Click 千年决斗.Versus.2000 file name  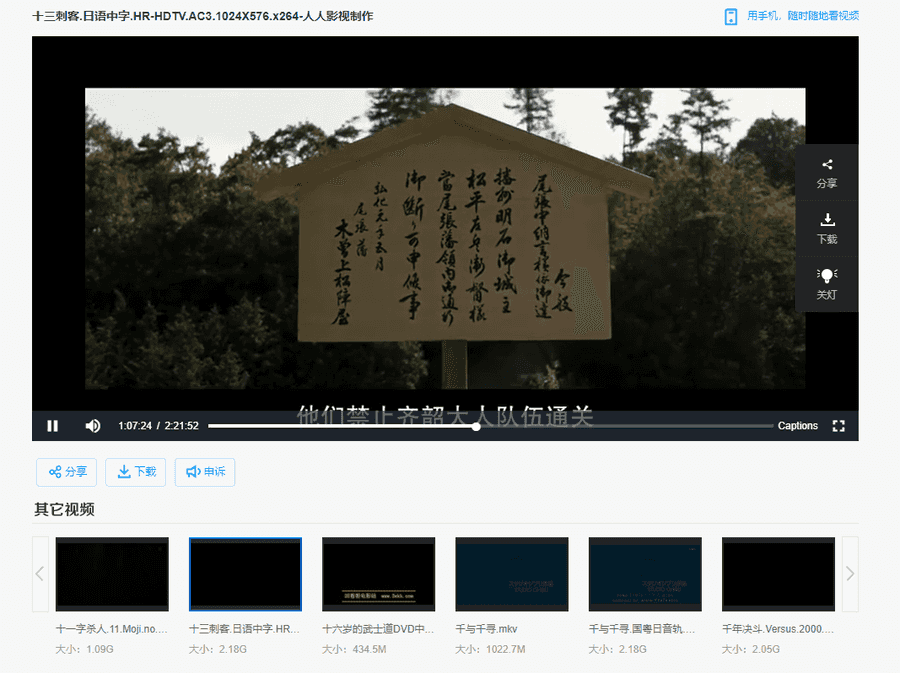(x=778, y=629)
